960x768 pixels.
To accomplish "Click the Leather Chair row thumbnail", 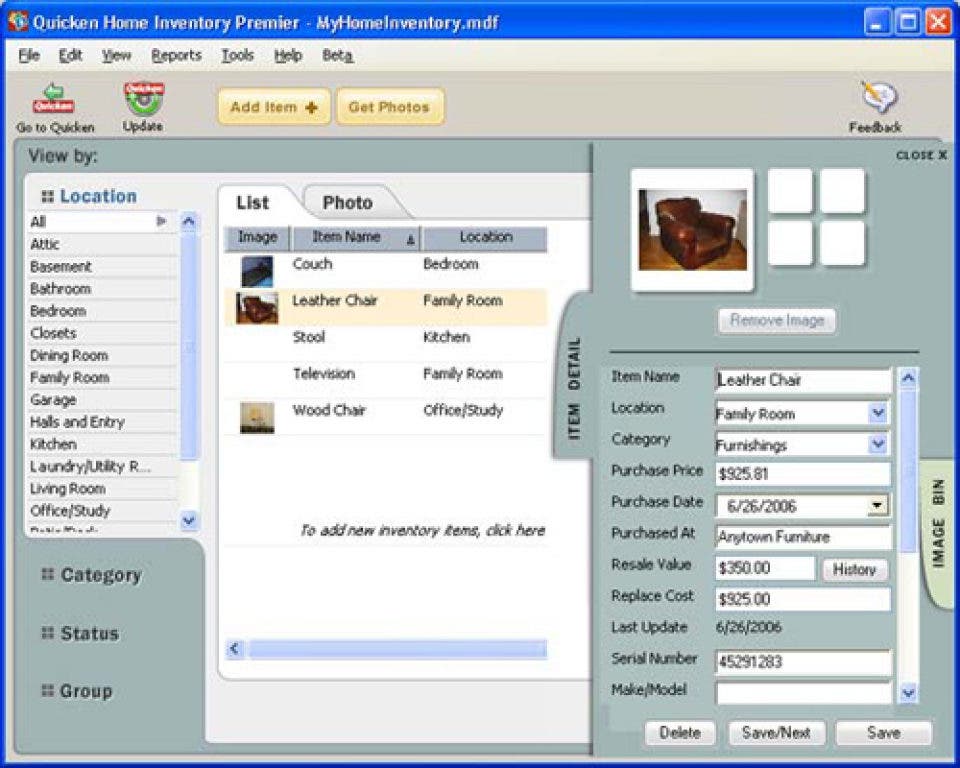I will (257, 307).
